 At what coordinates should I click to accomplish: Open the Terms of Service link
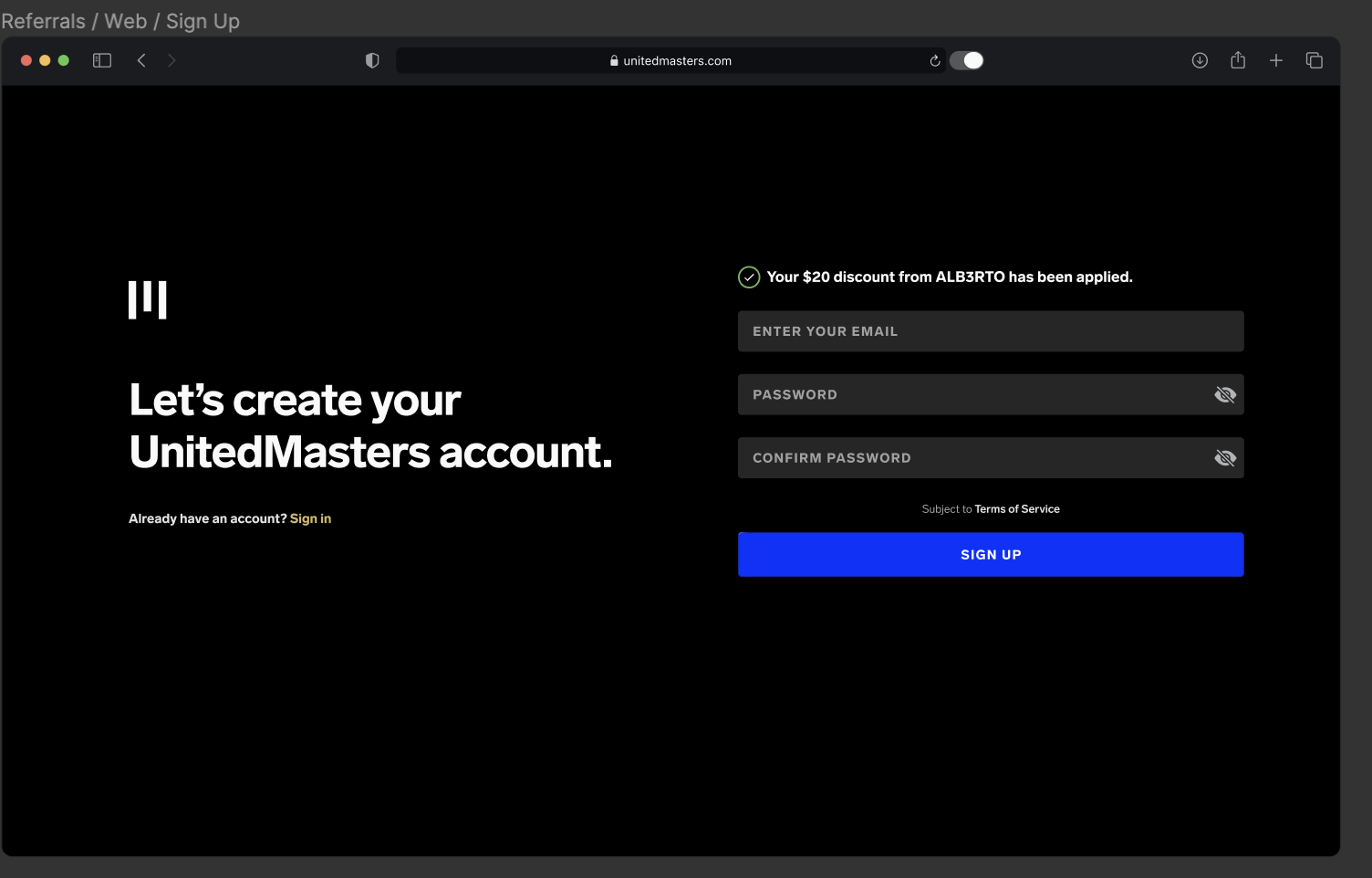pos(1017,509)
